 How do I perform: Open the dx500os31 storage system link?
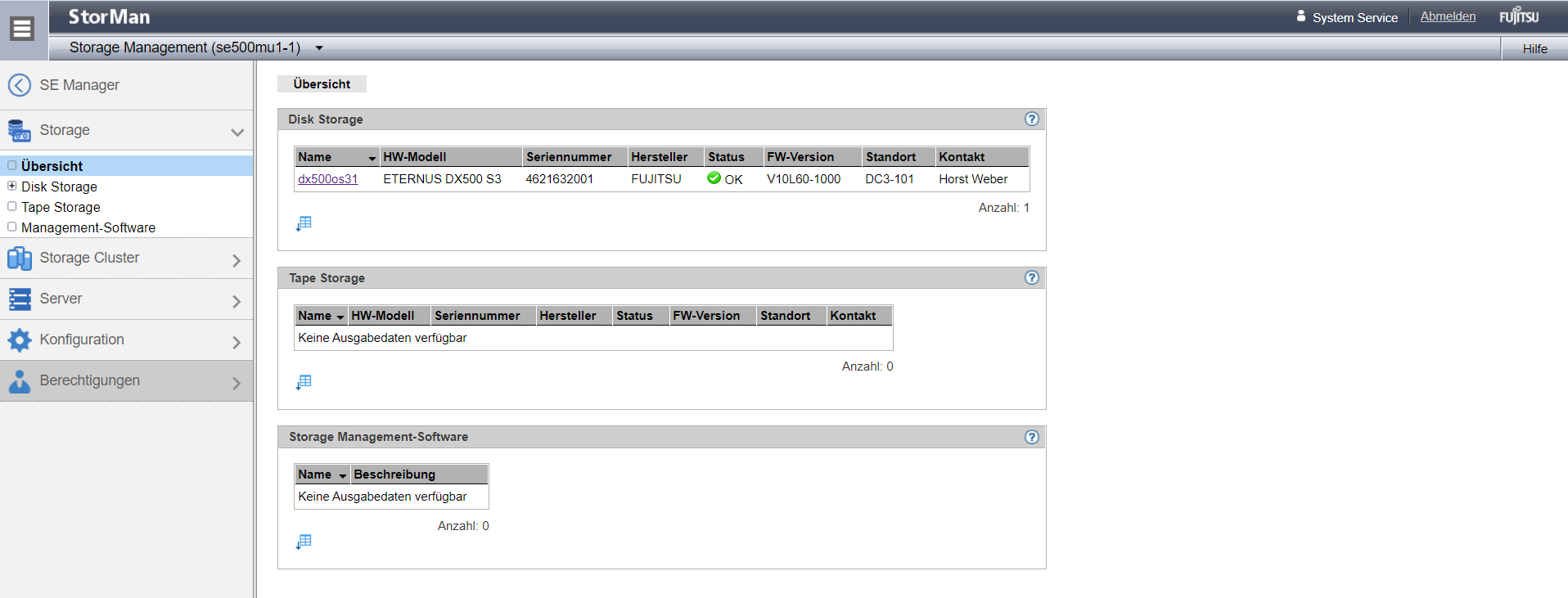[x=327, y=178]
